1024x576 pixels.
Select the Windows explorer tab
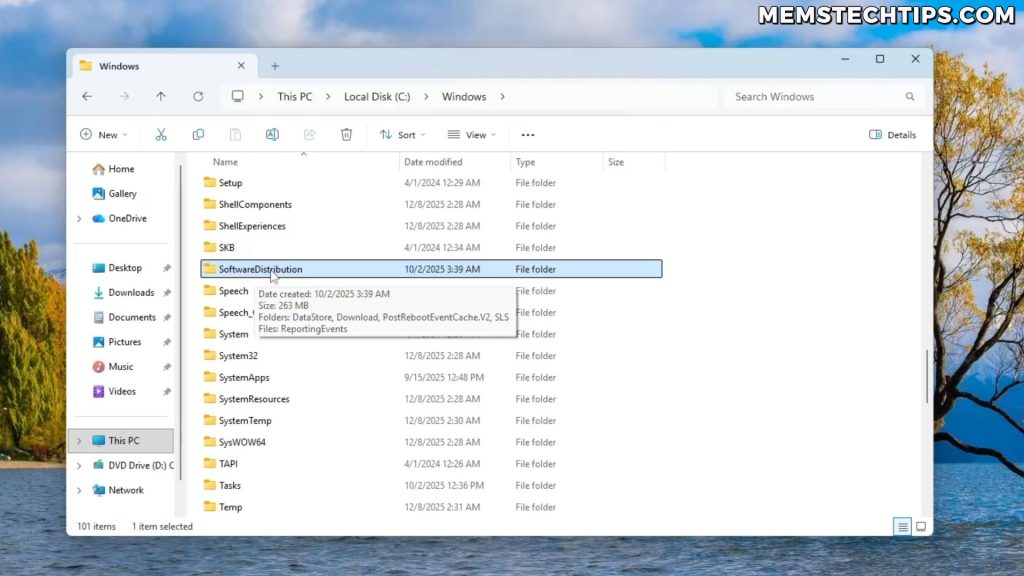120,65
